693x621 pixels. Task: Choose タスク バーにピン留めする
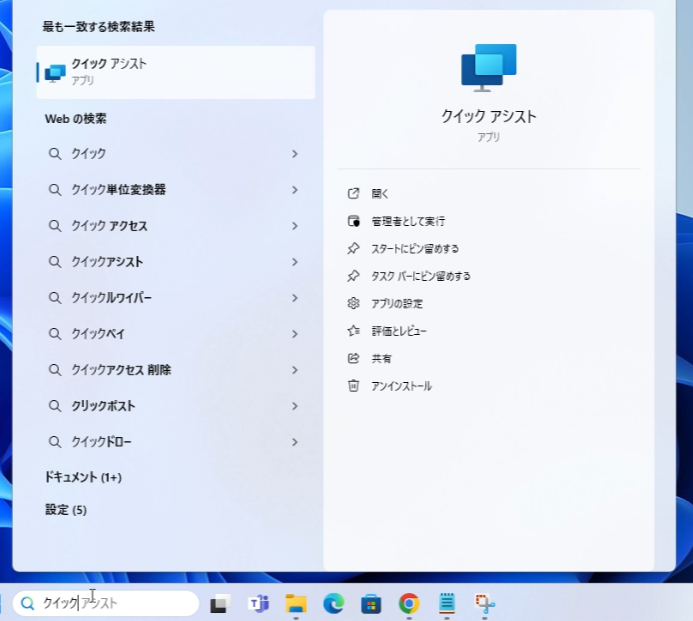pos(420,276)
